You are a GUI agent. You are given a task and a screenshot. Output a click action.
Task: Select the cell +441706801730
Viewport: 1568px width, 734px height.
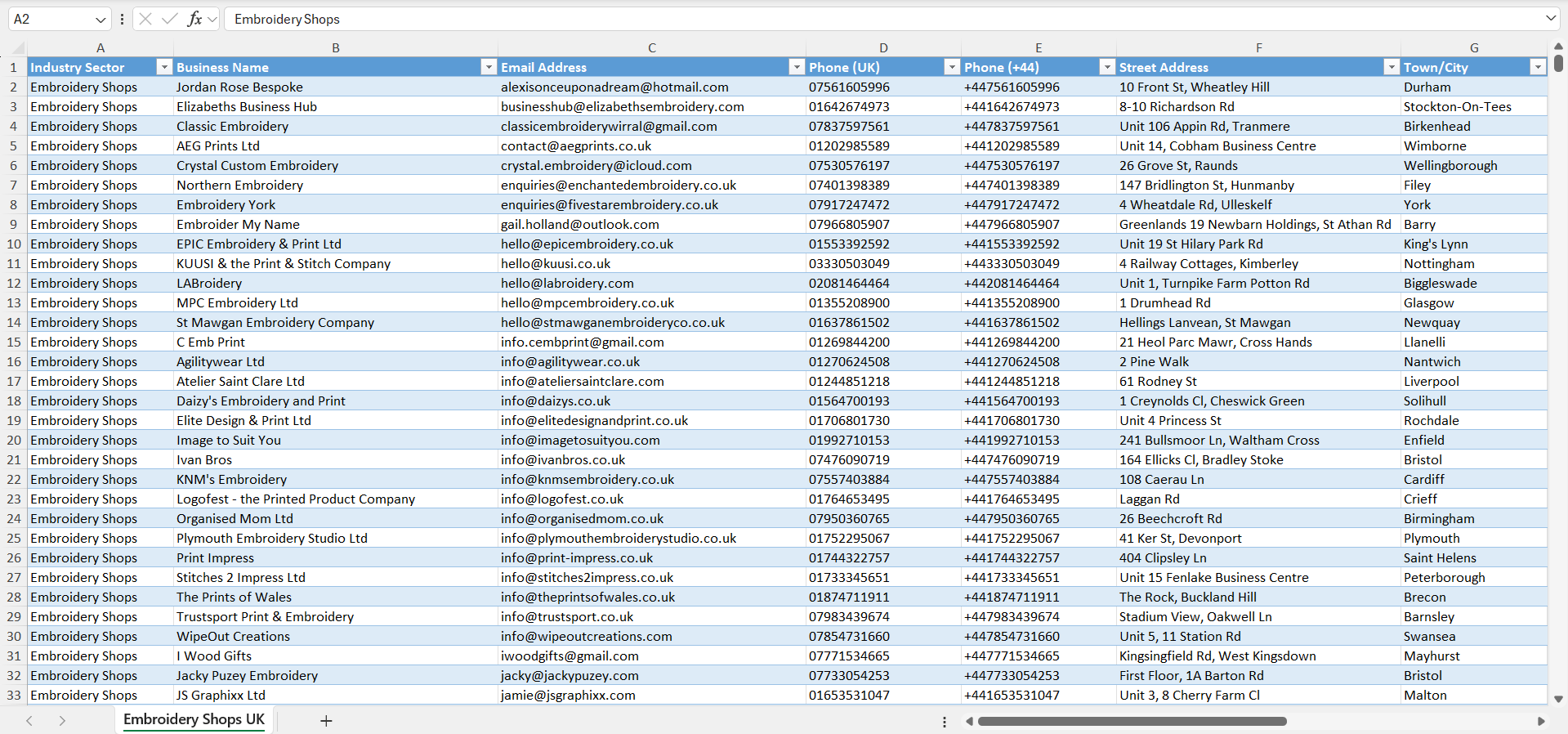click(1039, 420)
